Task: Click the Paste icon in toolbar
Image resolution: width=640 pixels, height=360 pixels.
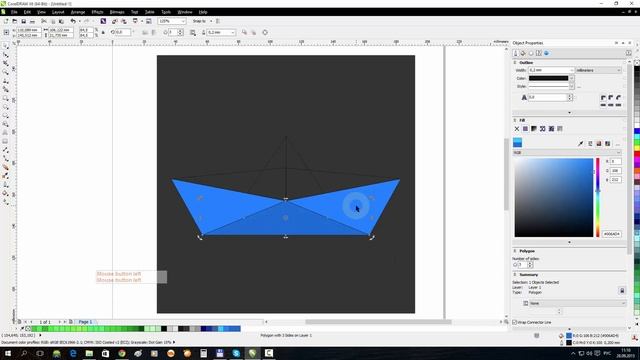Action: pyautogui.click(x=61, y=21)
